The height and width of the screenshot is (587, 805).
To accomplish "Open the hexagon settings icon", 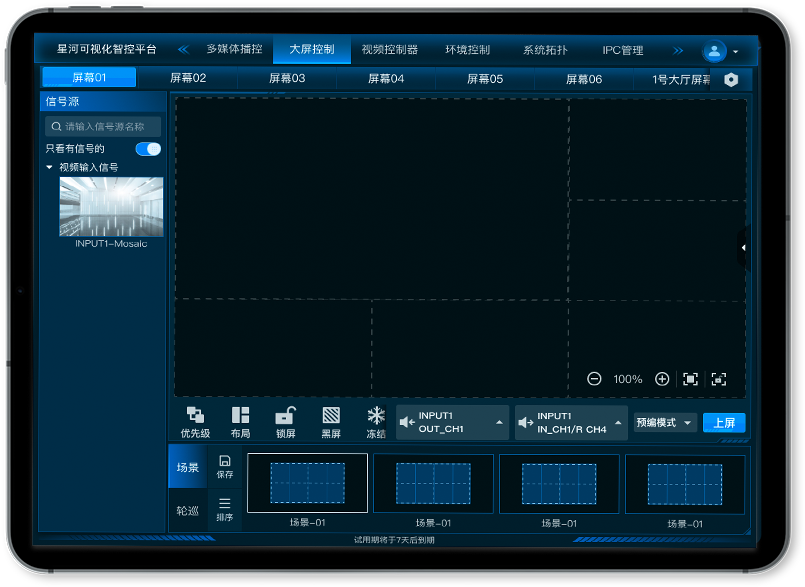I will tap(731, 79).
